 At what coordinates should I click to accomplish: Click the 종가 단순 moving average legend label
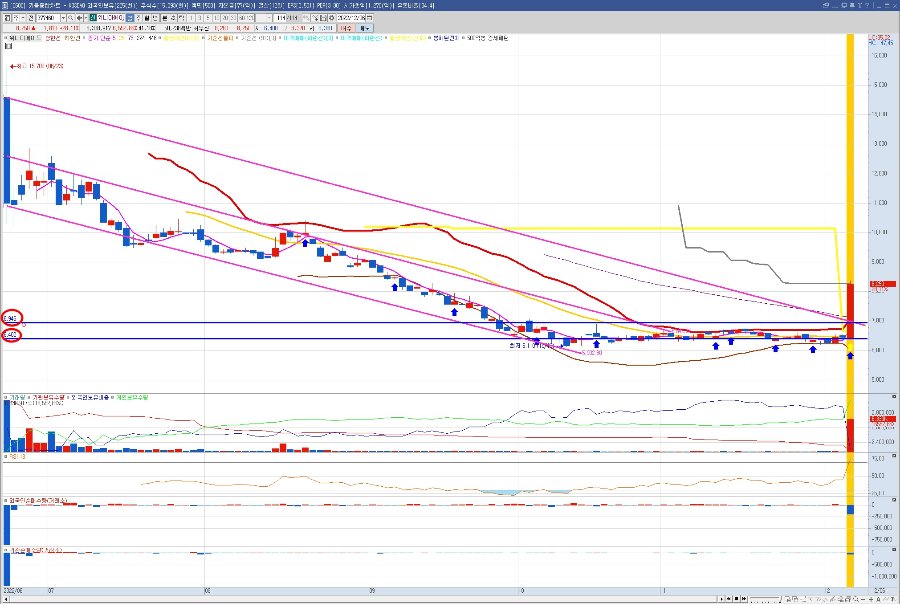pyautogui.click(x=100, y=38)
